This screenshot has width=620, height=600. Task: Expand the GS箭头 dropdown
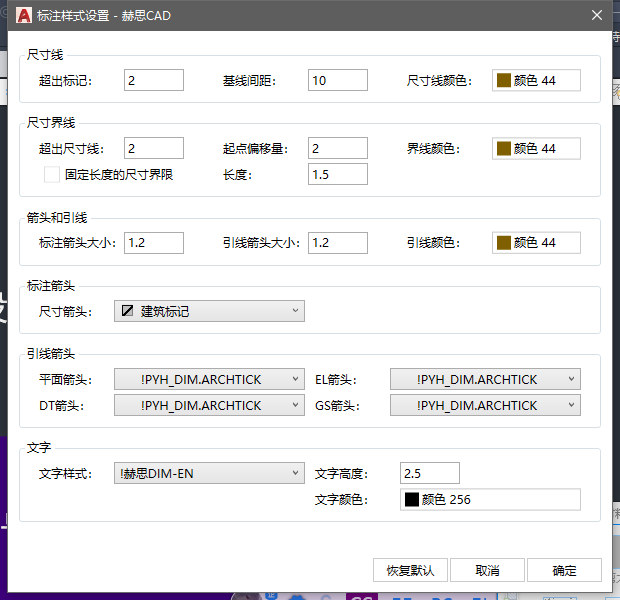[485, 405]
